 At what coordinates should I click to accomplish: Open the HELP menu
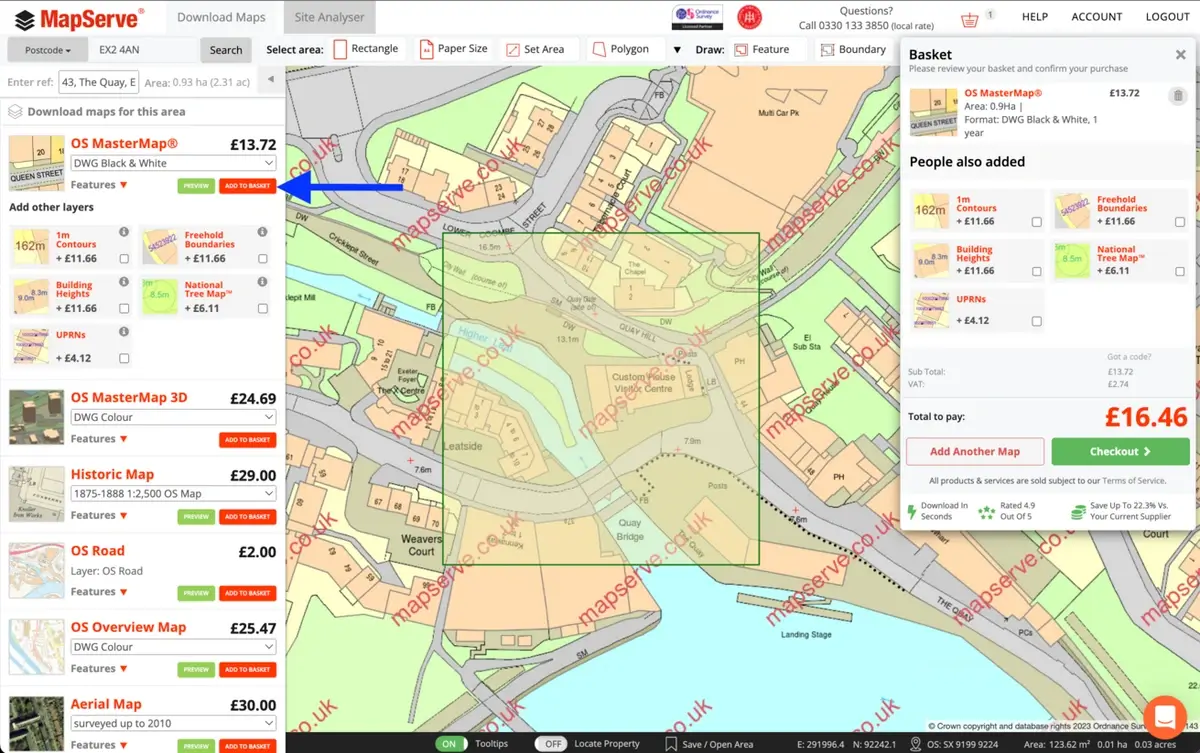click(x=1035, y=17)
